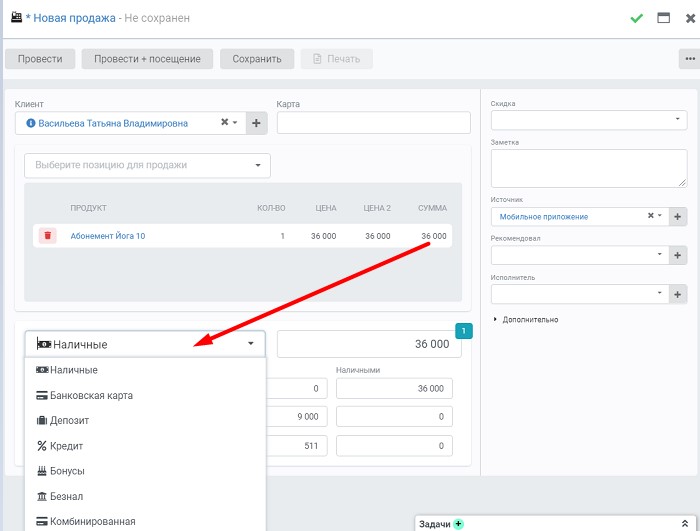Click the Печать button
700x531 pixels.
pos(337,59)
